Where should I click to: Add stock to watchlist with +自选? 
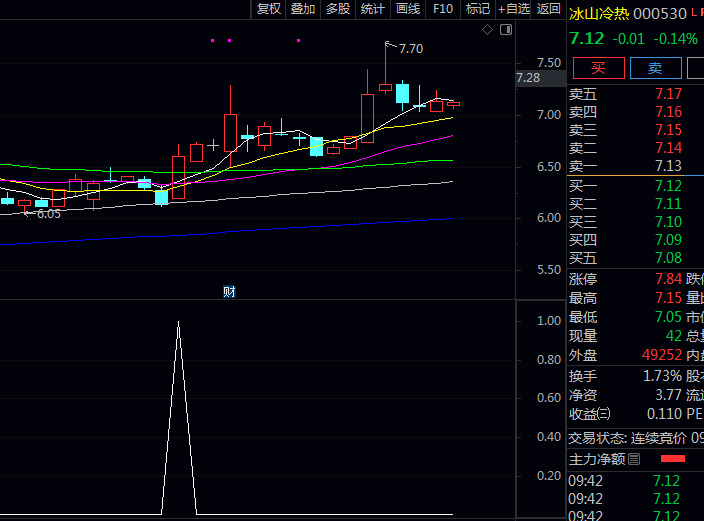tap(514, 9)
